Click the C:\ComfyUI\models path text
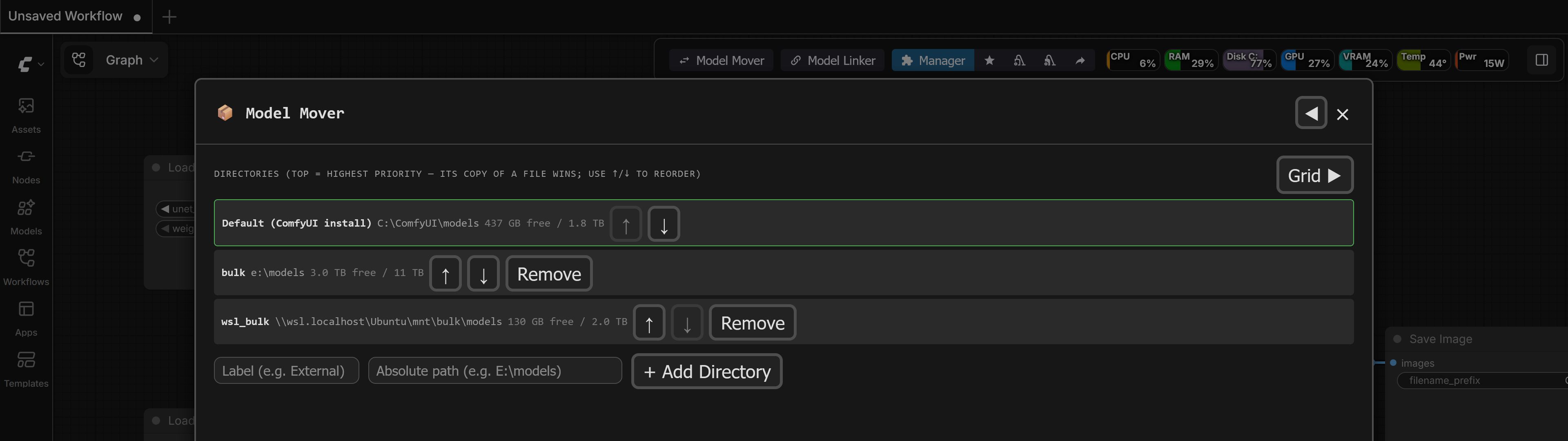 [428, 223]
